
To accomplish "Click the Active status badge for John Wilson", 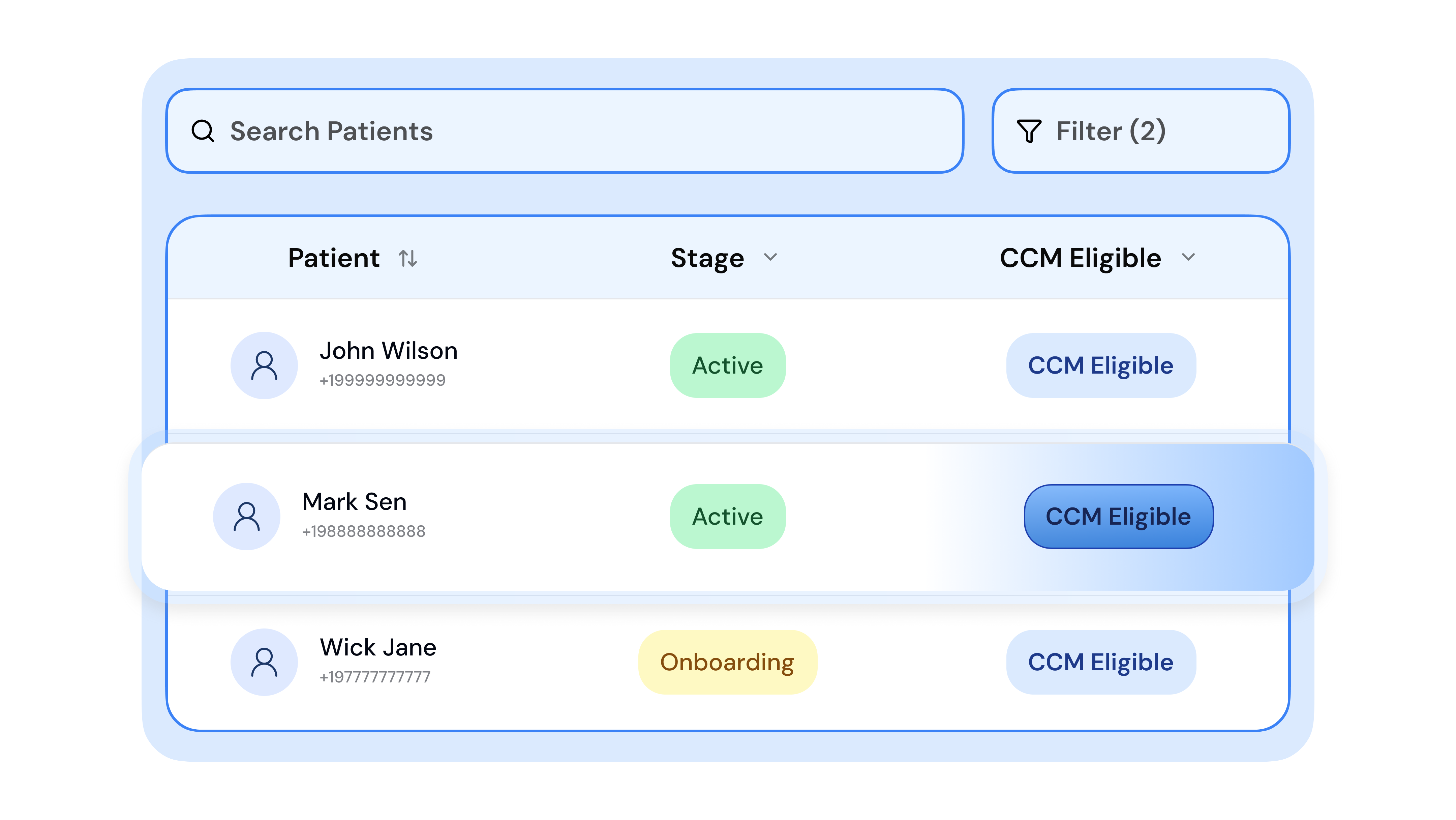I will point(727,365).
